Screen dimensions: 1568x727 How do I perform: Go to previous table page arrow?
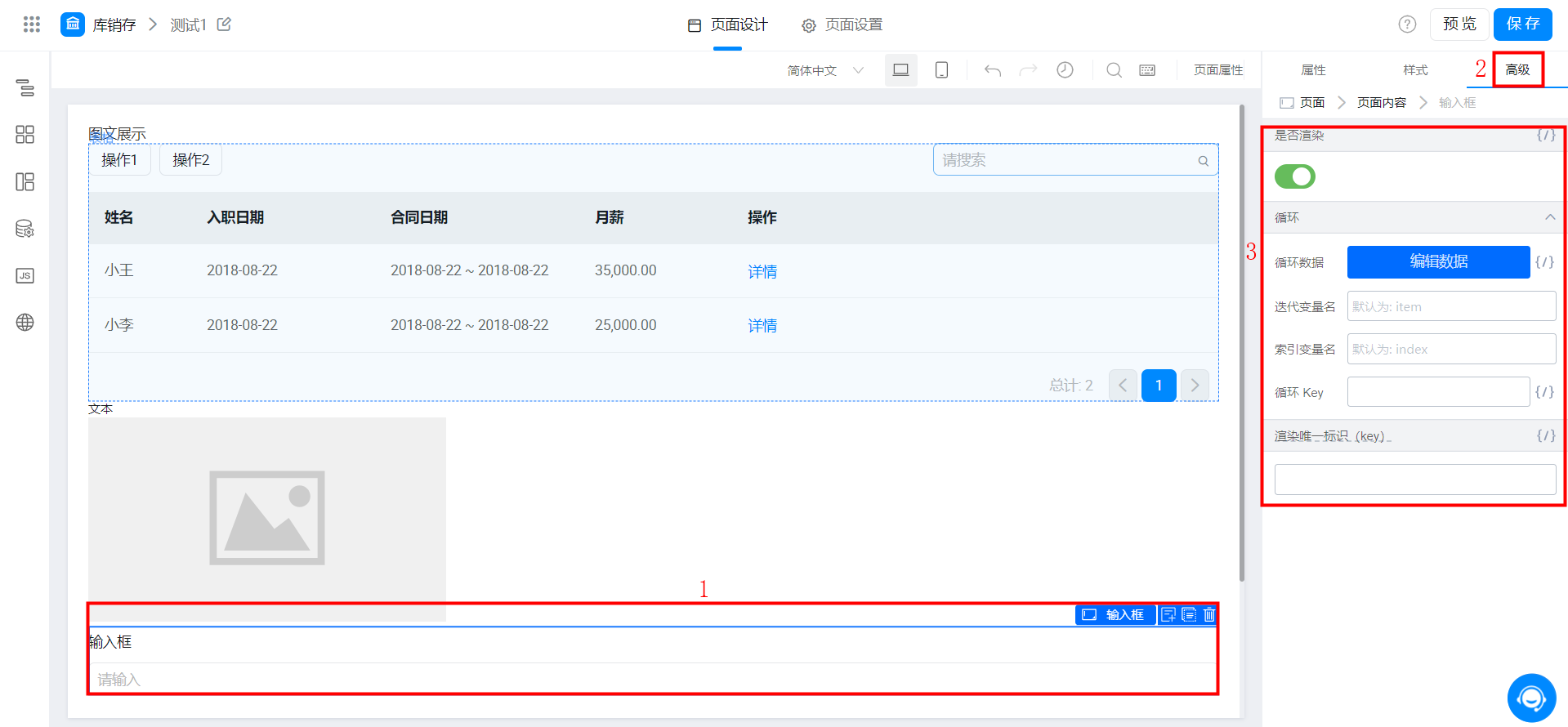1123,386
